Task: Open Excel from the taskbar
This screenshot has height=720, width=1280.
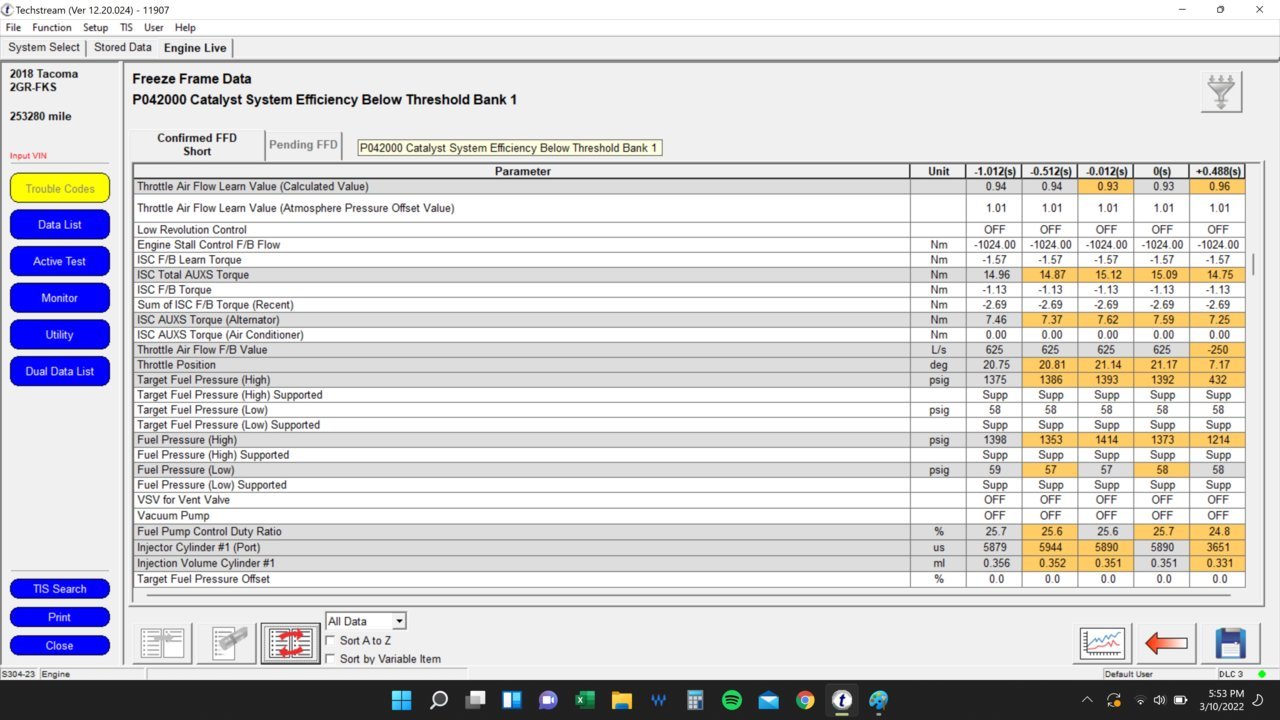Action: tap(585, 700)
